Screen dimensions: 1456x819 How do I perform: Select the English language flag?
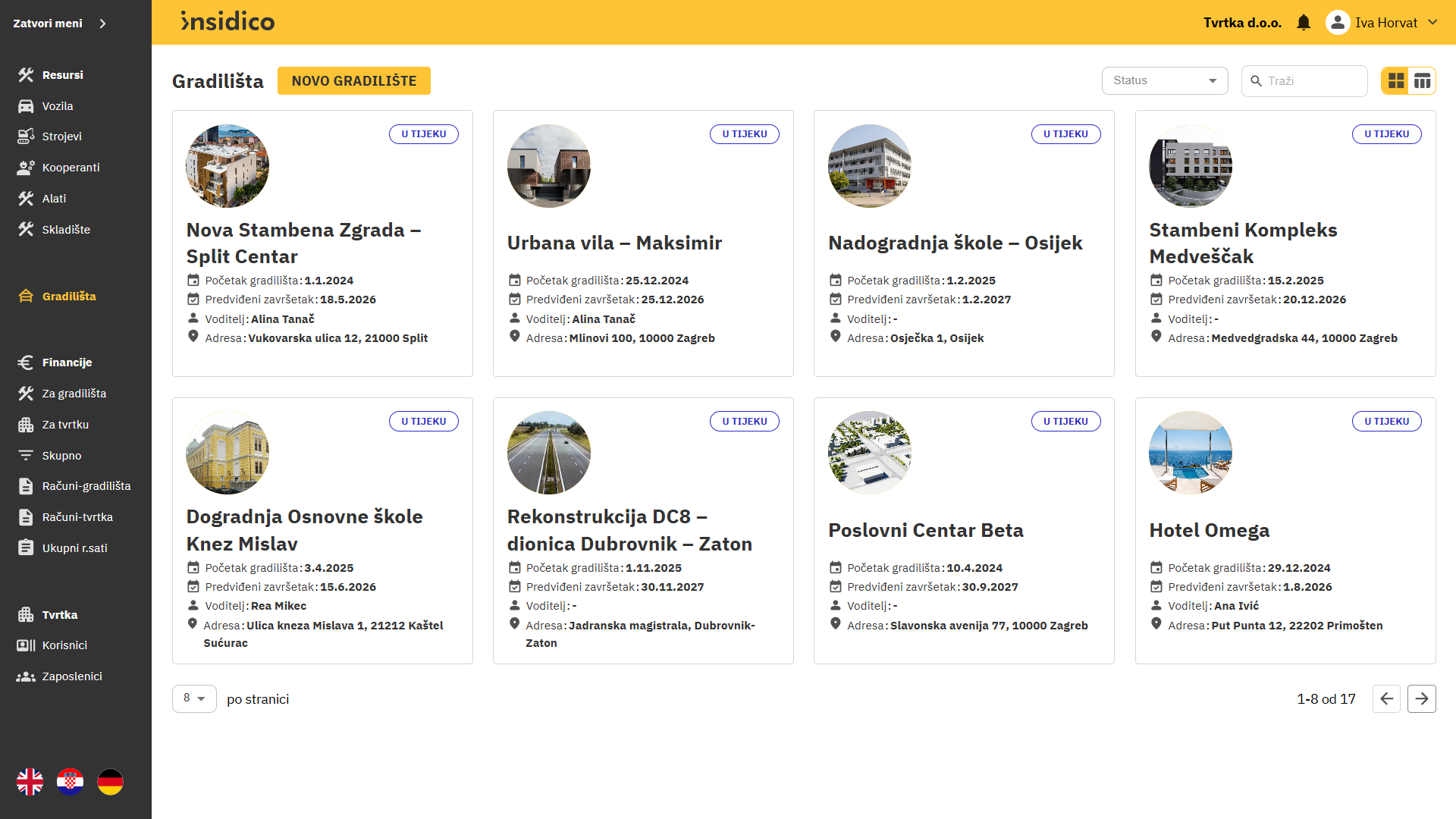(30, 782)
